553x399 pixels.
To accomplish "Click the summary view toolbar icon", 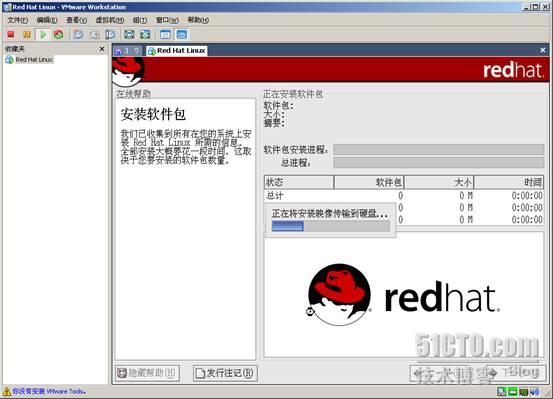I will (165, 34).
